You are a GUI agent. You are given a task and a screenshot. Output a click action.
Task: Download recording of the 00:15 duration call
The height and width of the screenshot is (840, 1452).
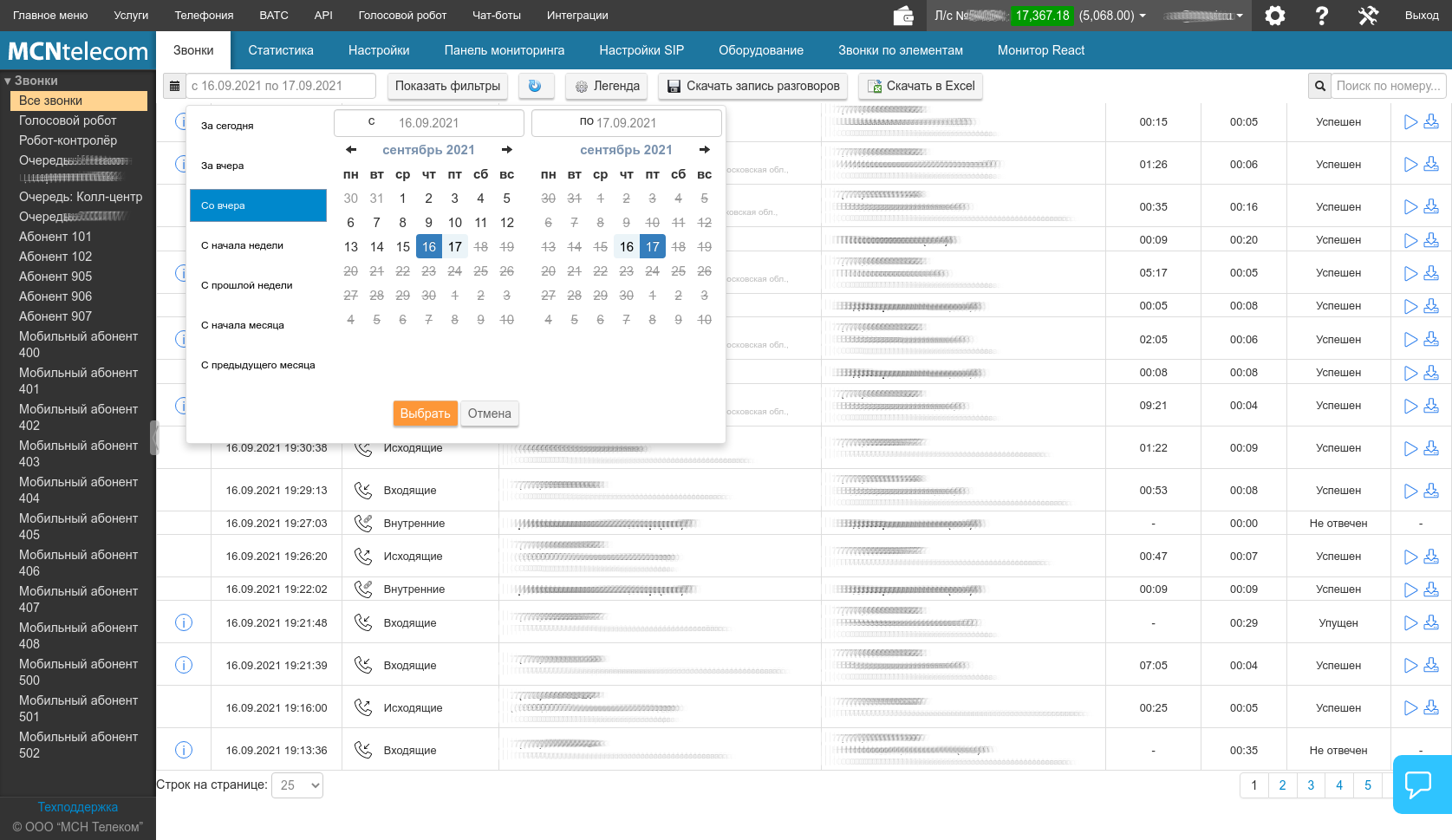1431,122
